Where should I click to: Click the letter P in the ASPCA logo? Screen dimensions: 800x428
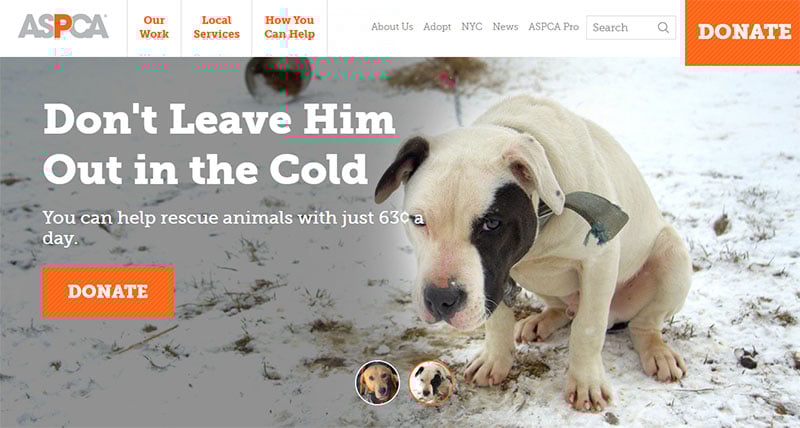[63, 27]
